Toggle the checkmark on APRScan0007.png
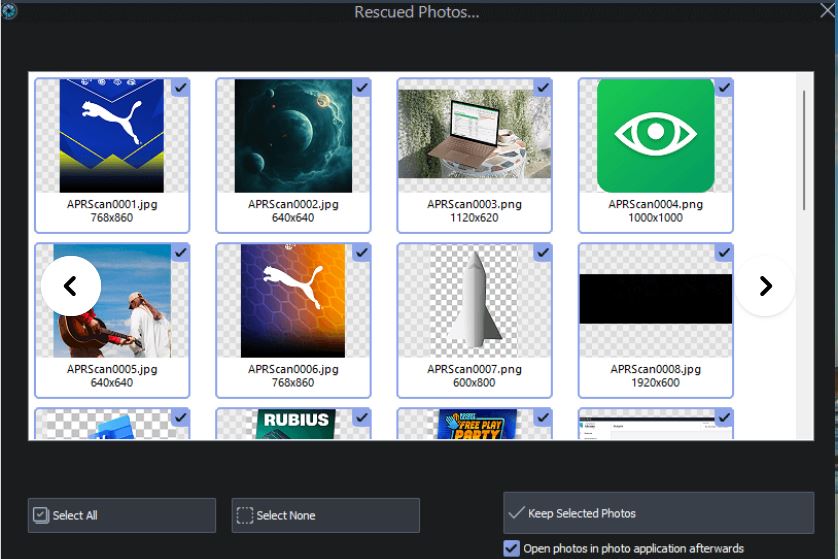Screen dimensions: 838x559 pyautogui.click(x=543, y=253)
